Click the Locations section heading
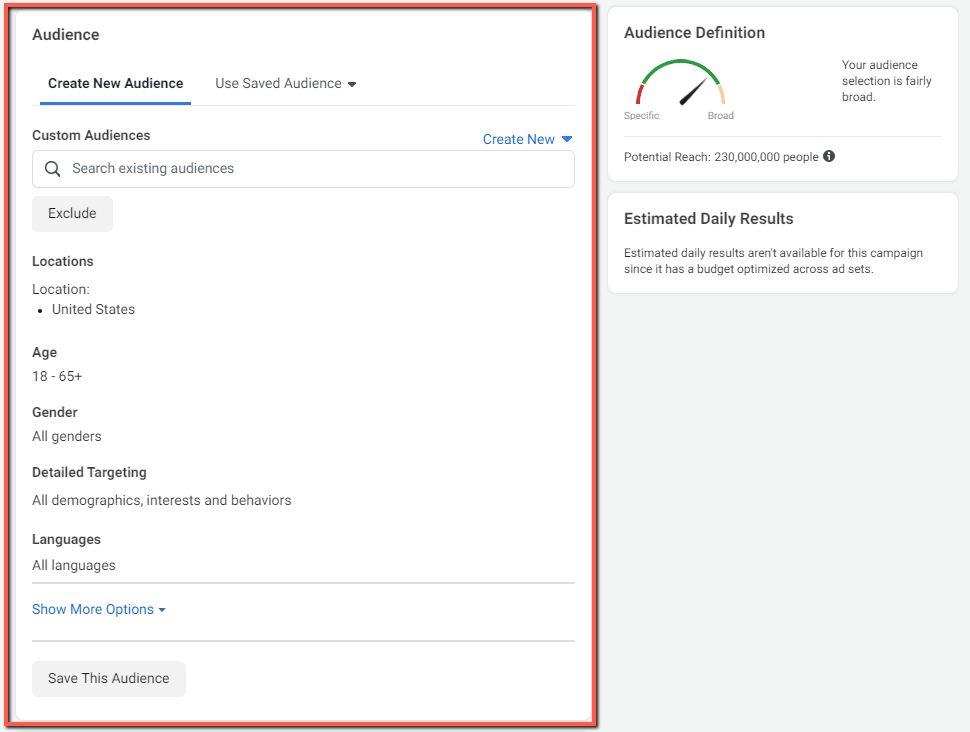Viewport: 970px width, 732px height. [62, 261]
